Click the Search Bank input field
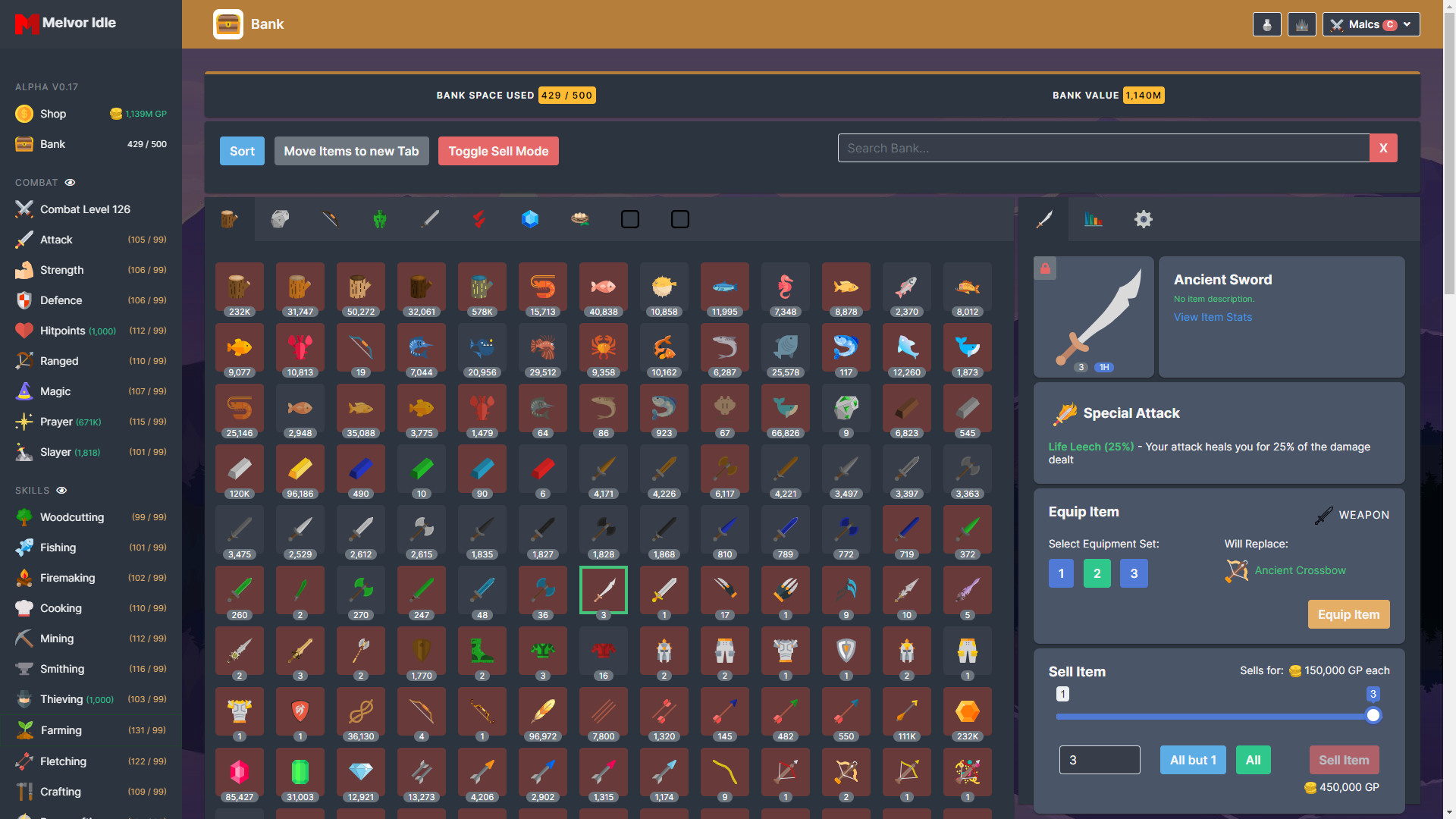 (x=1104, y=148)
